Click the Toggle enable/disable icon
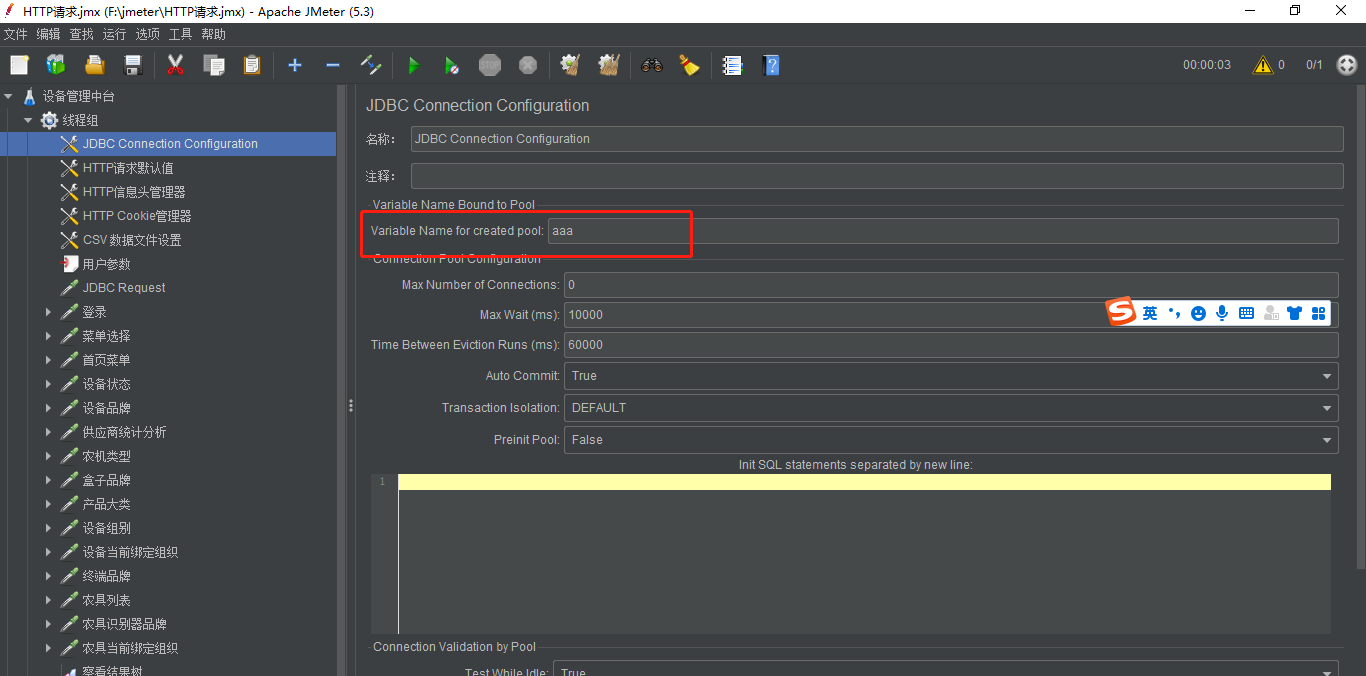The image size is (1366, 676). pos(371,65)
